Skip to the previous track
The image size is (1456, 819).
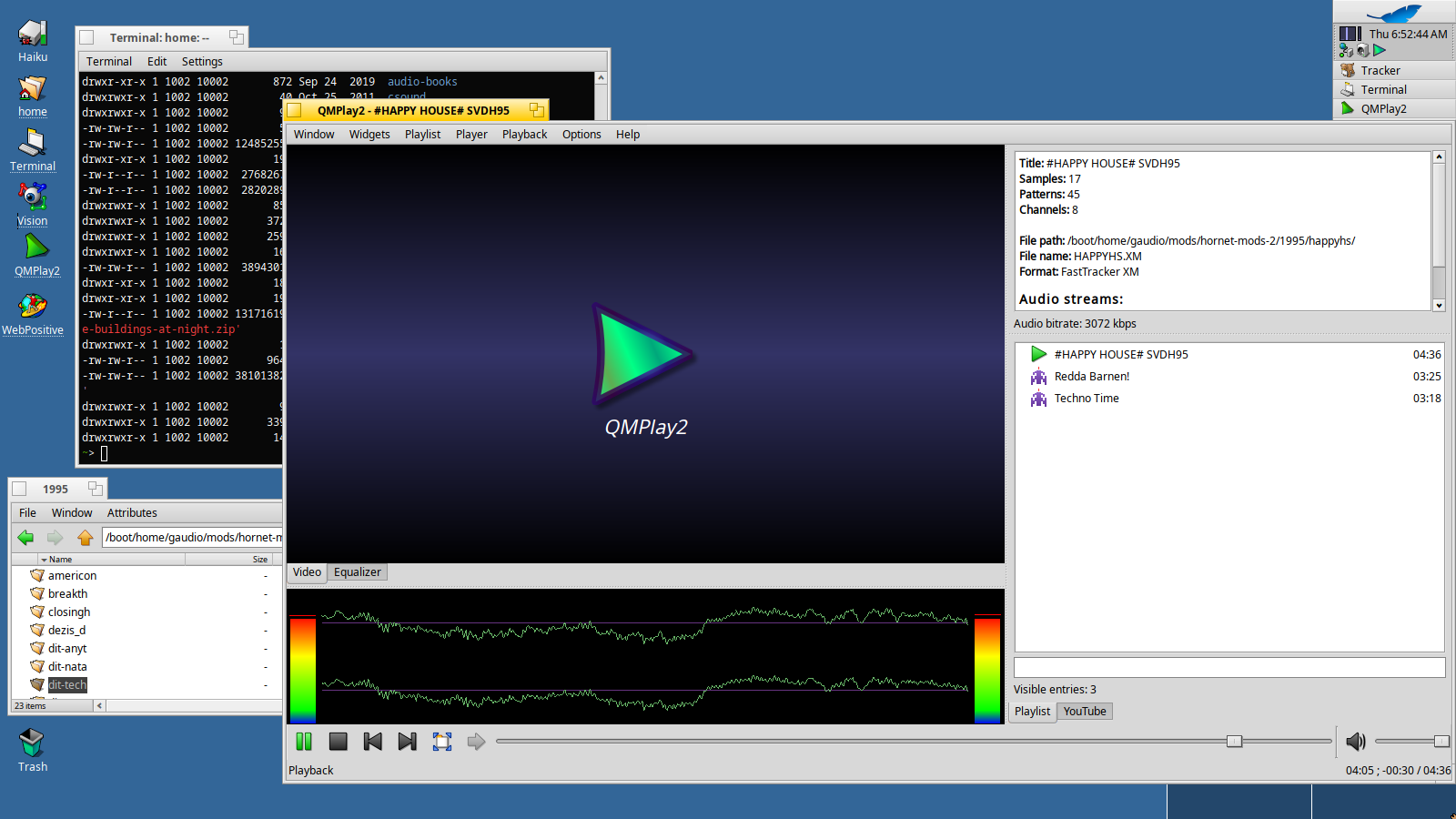(x=373, y=742)
